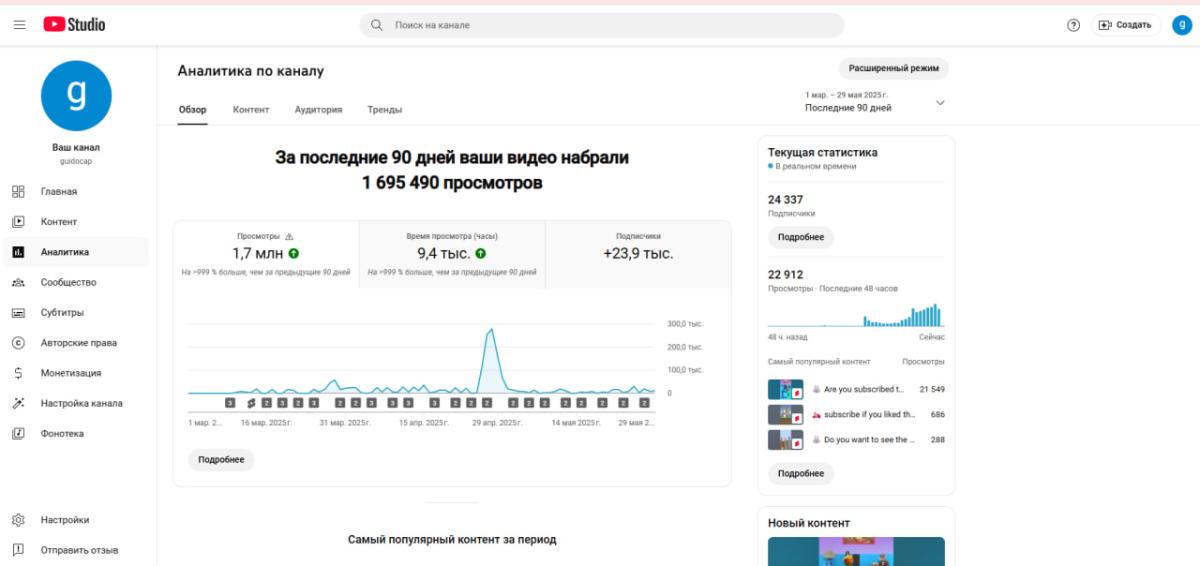Click the green up arrow beside 1,7 млн

pos(294,254)
